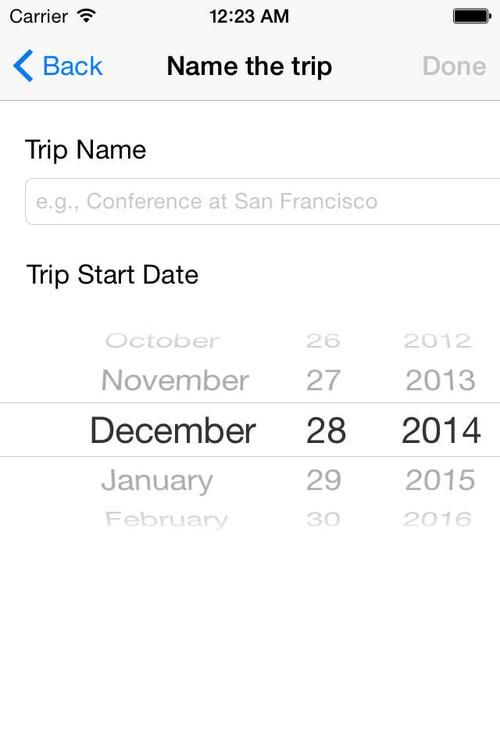Screen dimensions: 500x750
Task: Set year to 2015 in picker
Action: tap(440, 480)
